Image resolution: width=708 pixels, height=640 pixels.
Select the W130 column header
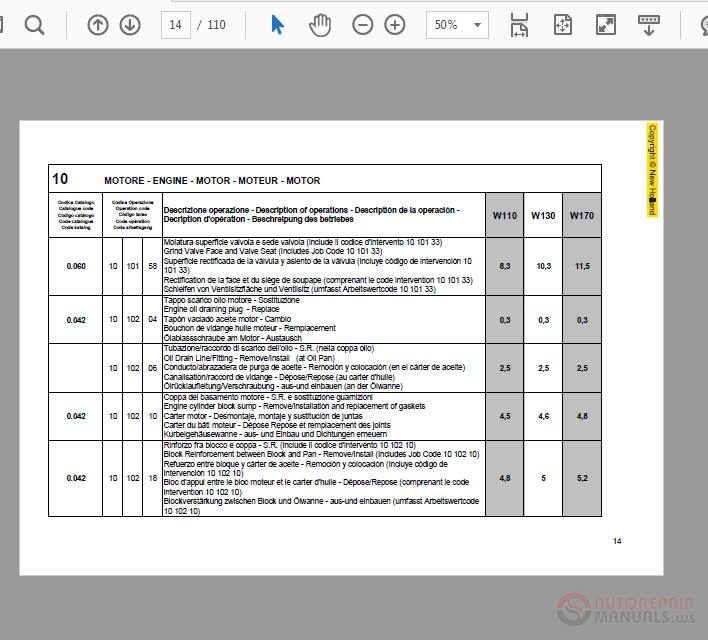tap(543, 215)
